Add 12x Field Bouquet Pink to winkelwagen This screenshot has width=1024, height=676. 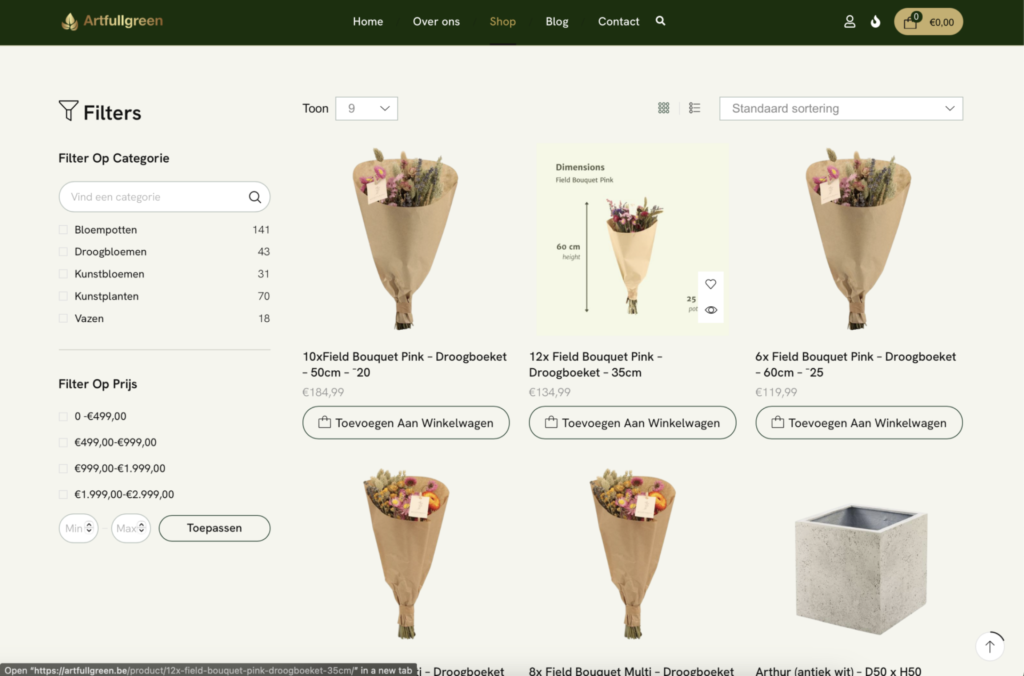coord(632,423)
